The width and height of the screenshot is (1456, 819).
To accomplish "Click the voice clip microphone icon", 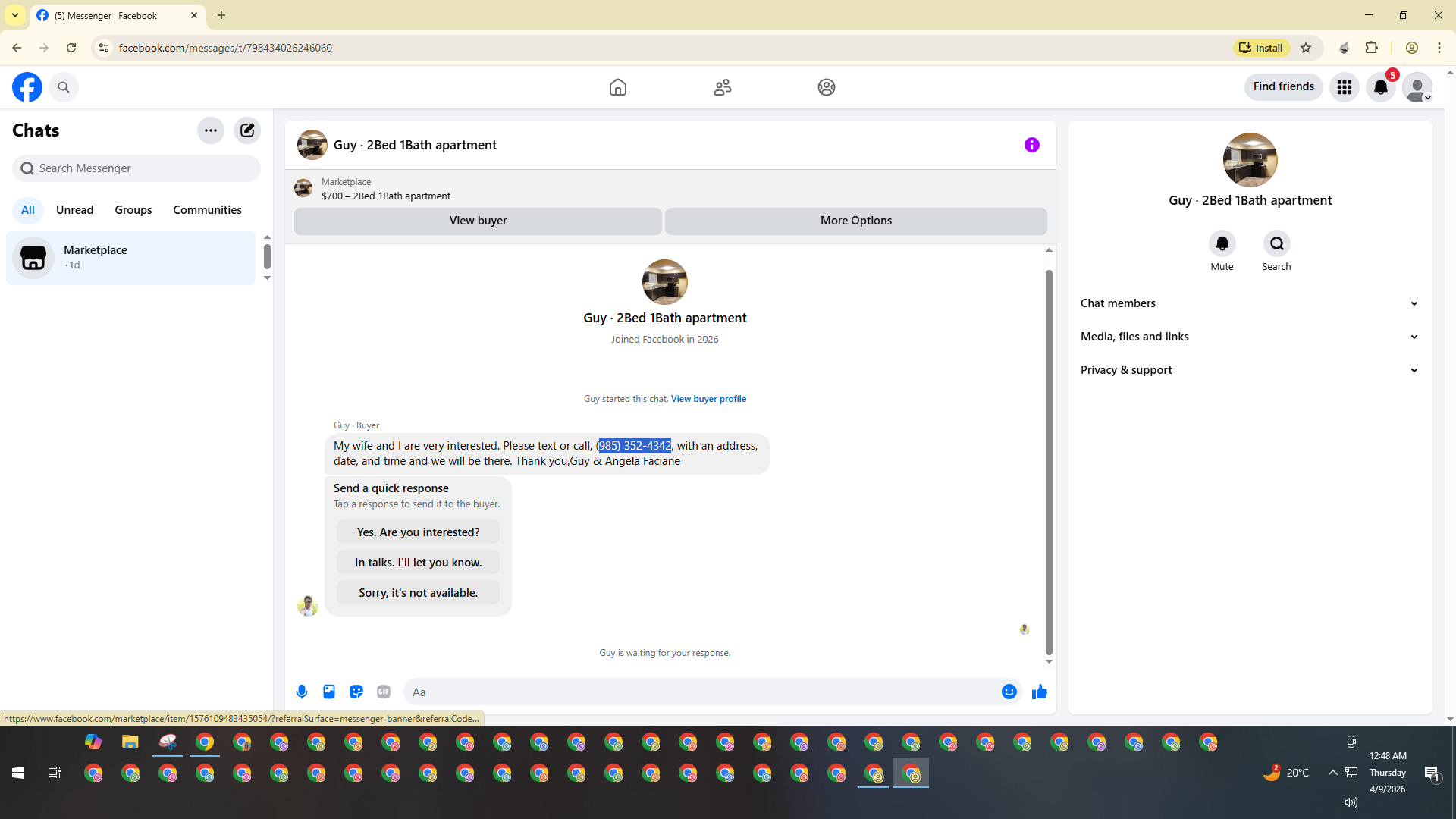I will coord(302,692).
